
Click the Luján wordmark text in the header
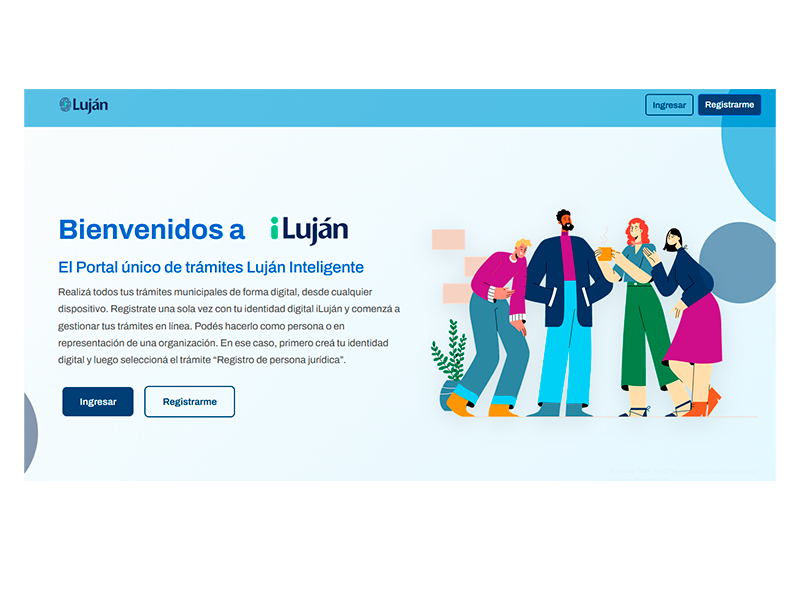click(88, 104)
